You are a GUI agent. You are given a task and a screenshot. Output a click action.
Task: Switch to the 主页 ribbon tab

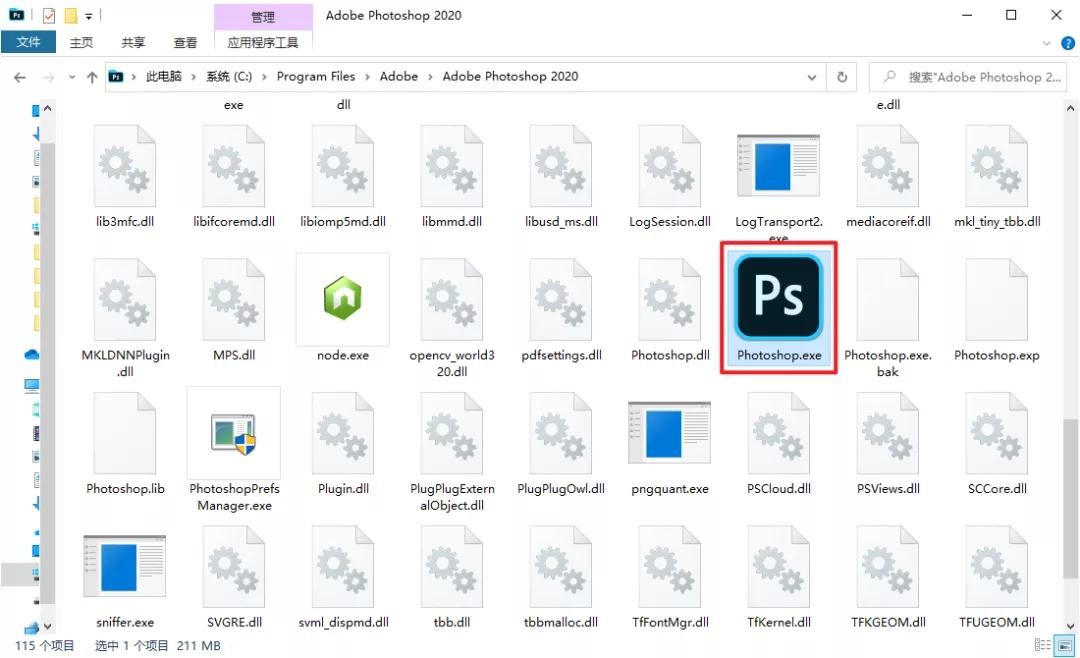[x=81, y=42]
